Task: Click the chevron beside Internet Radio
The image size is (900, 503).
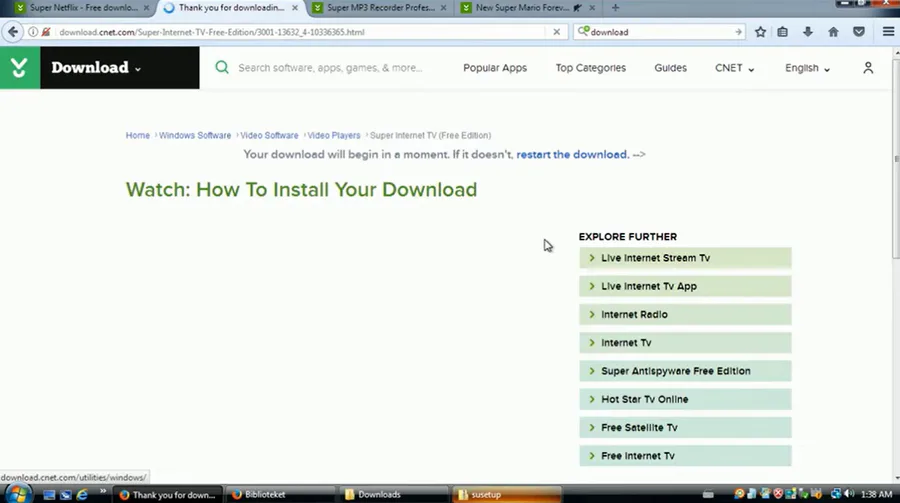Action: pyautogui.click(x=592, y=314)
